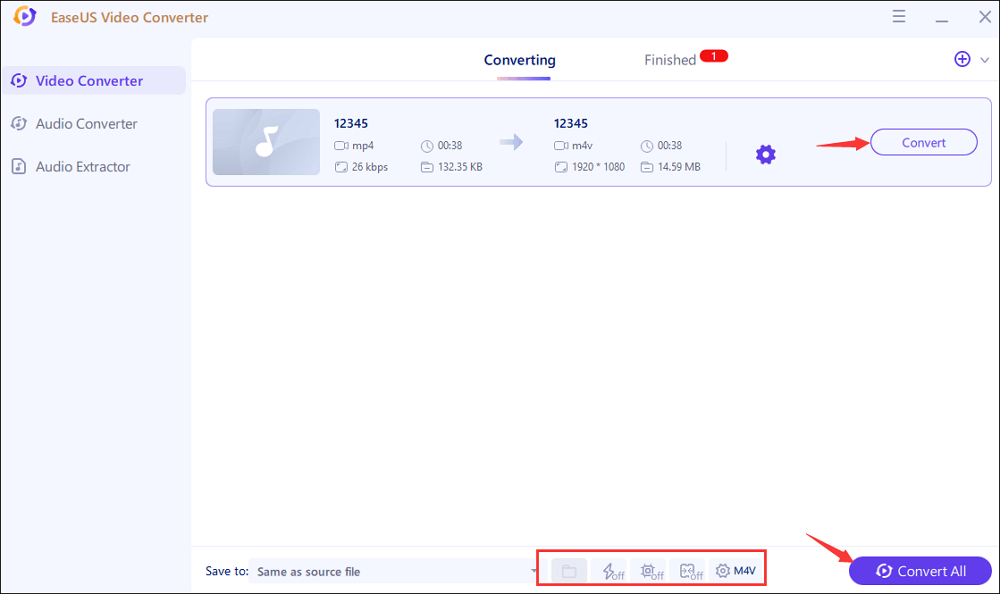Click the output format m4v label
Viewport: 1000px width, 594px height.
[582, 145]
